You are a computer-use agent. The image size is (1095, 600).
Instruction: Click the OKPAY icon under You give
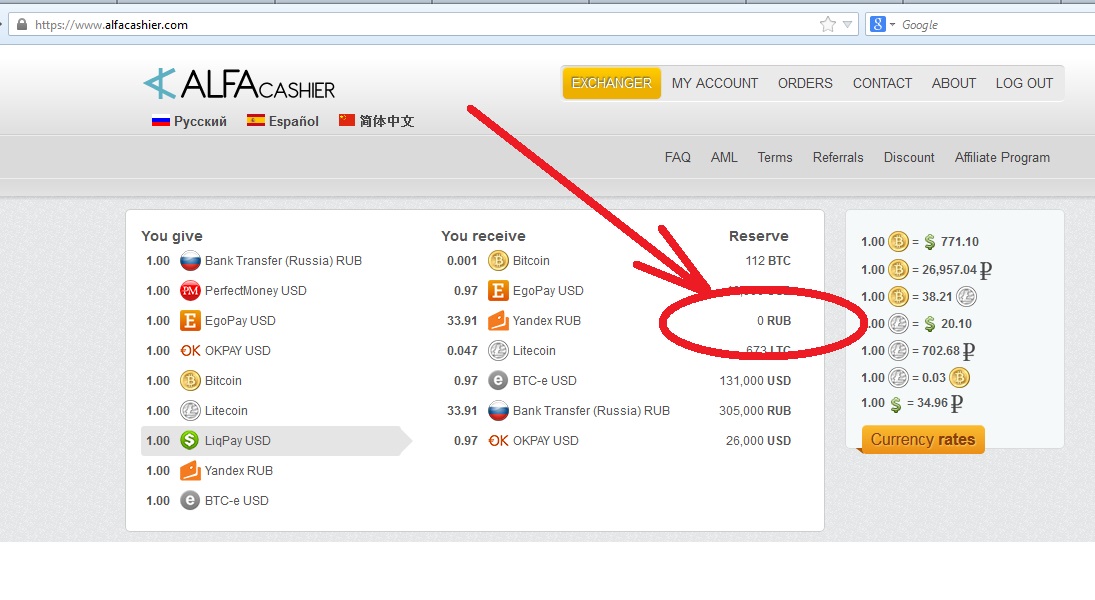(x=190, y=351)
